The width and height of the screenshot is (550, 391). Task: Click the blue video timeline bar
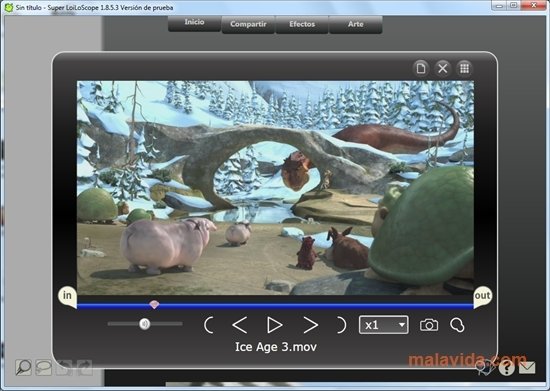click(x=275, y=306)
